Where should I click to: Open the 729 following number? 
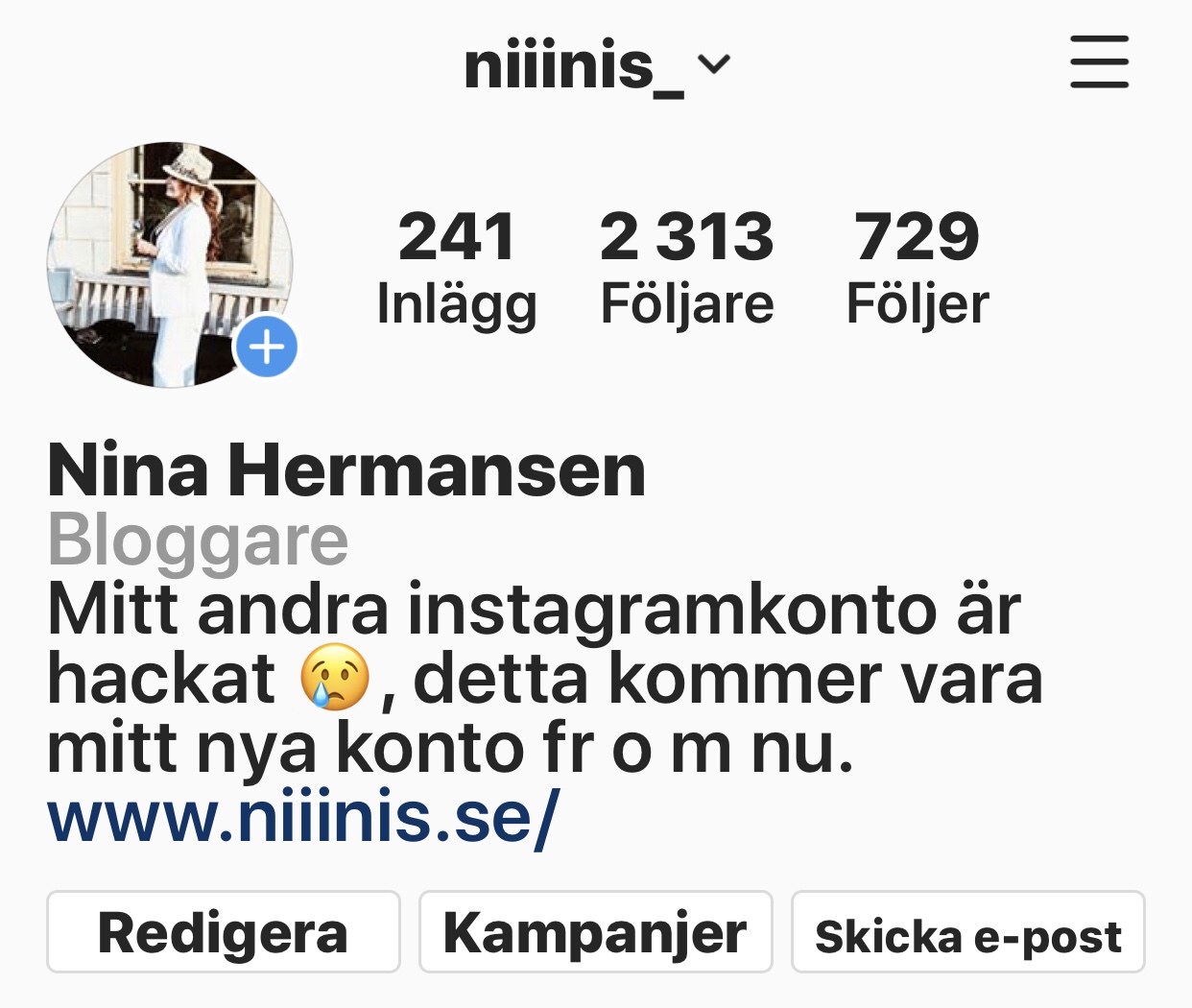click(917, 236)
